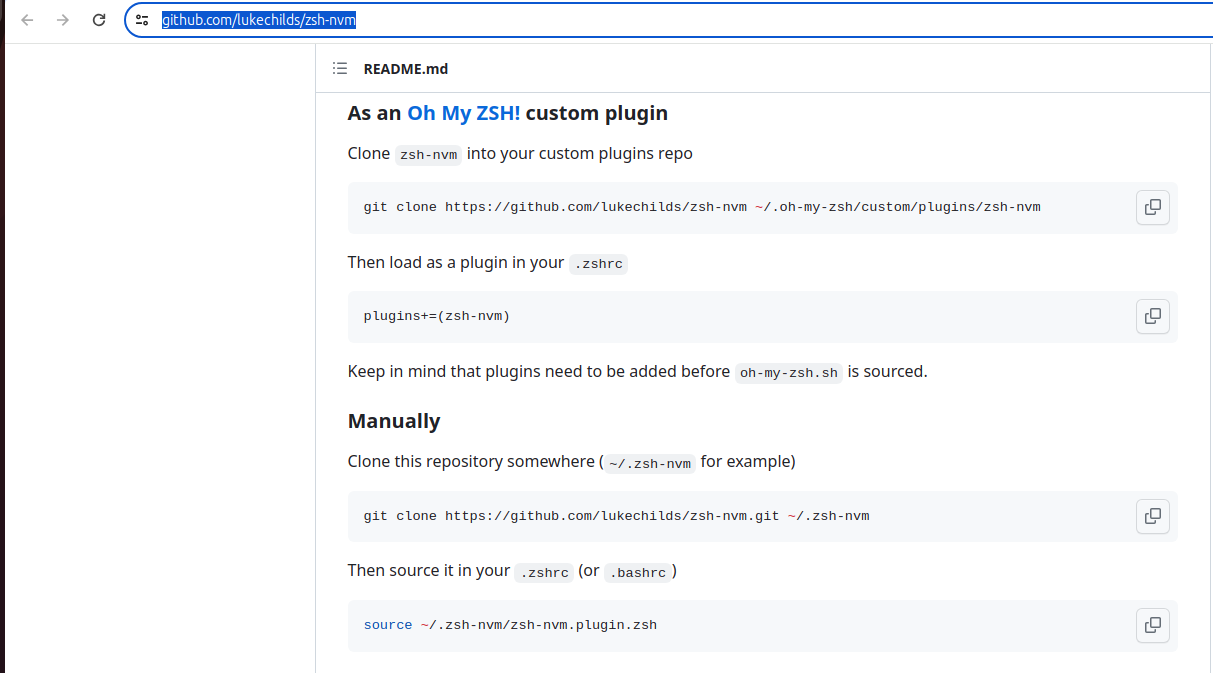The width and height of the screenshot is (1213, 673).
Task: Select the 'Clone this repository somewhere' sentence
Action: (x=572, y=462)
